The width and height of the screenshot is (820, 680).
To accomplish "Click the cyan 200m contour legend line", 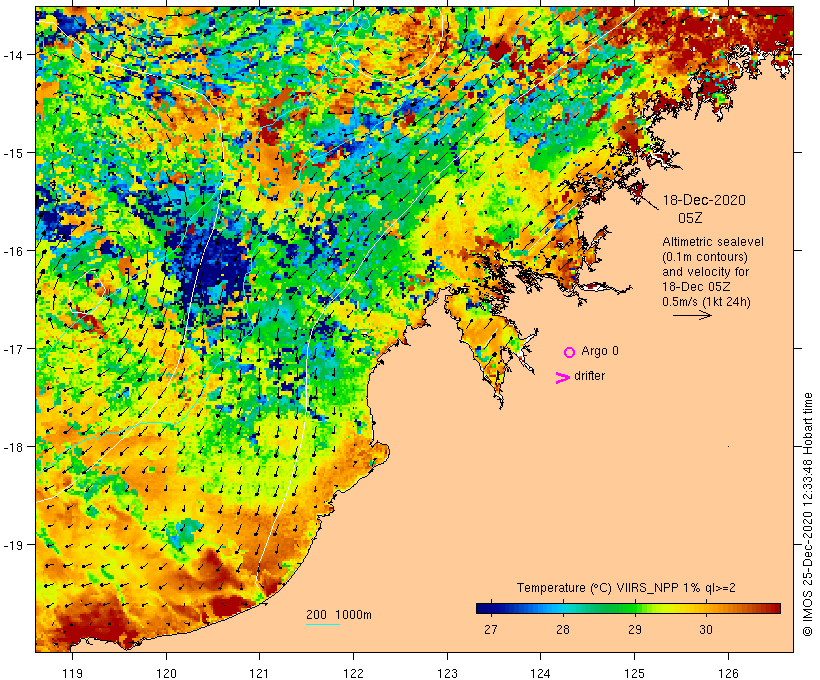I will pyautogui.click(x=323, y=624).
